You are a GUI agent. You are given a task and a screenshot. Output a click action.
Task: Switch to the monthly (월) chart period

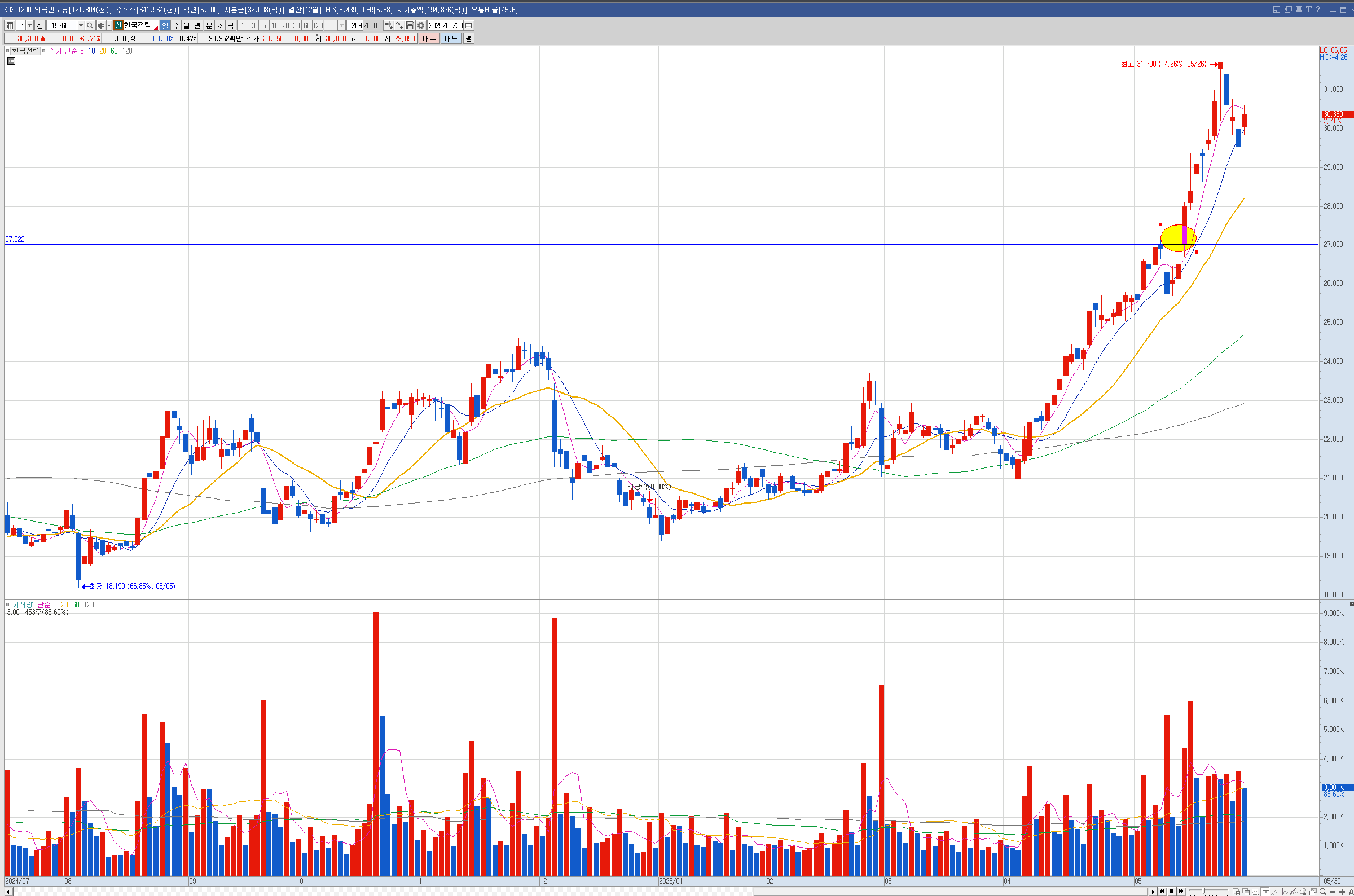tap(186, 26)
